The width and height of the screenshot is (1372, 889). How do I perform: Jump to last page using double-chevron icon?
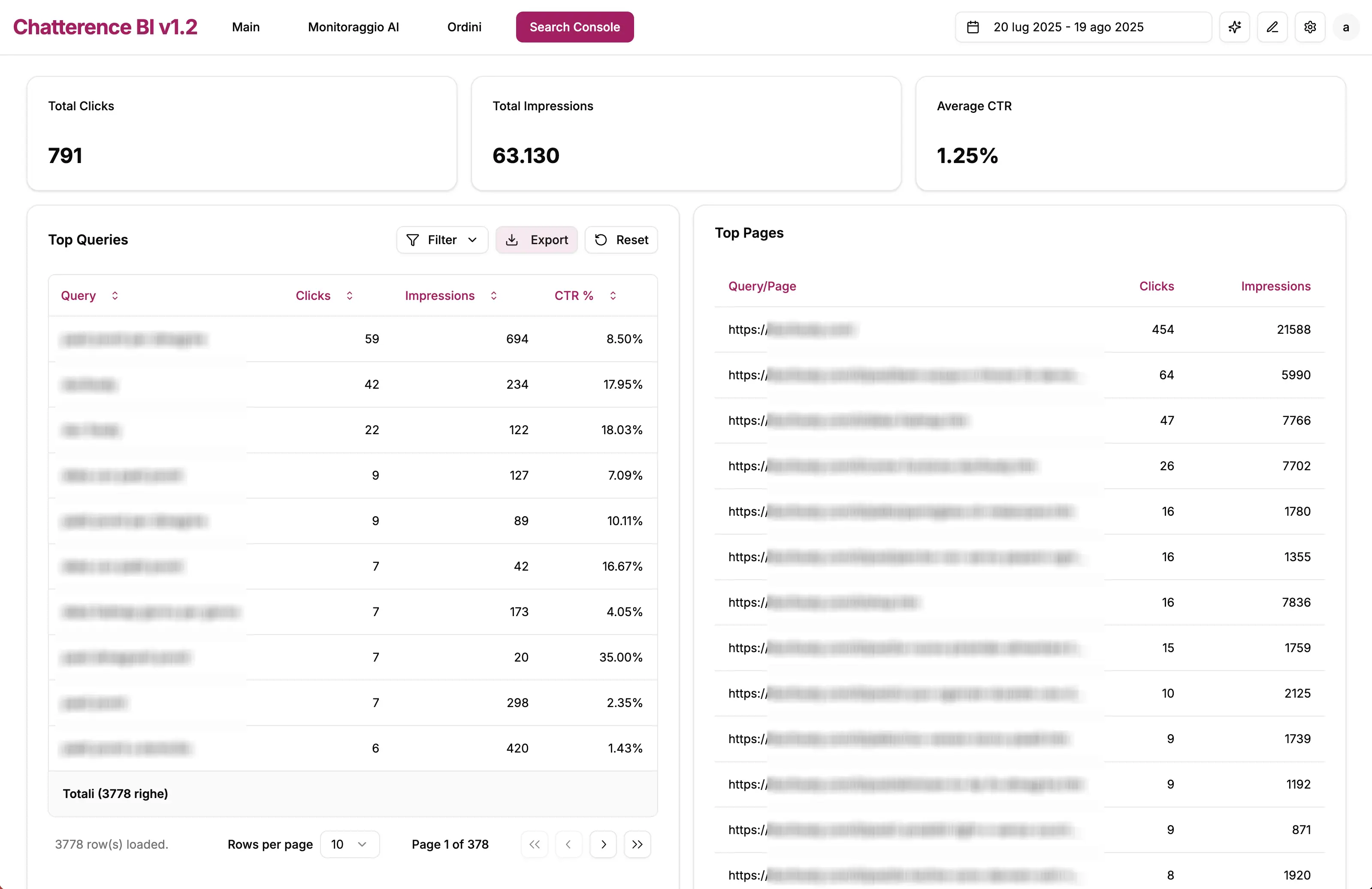[x=638, y=844]
